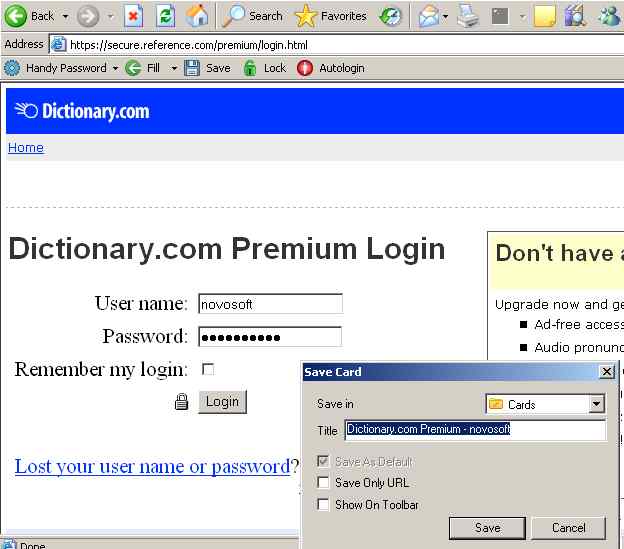
Task: Click the Lock toolbar button
Action: (x=264, y=68)
